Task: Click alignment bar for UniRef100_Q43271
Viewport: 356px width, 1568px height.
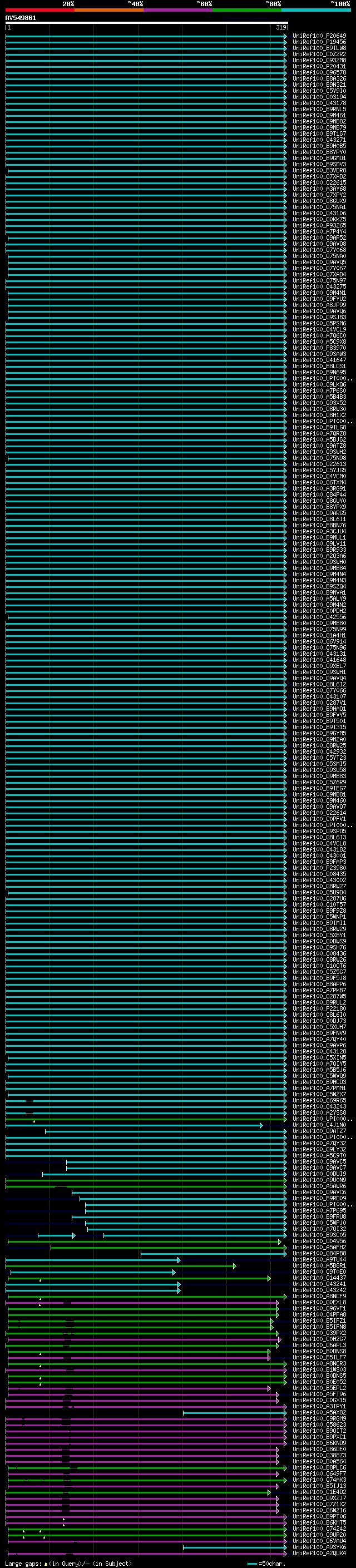Action: (146, 140)
